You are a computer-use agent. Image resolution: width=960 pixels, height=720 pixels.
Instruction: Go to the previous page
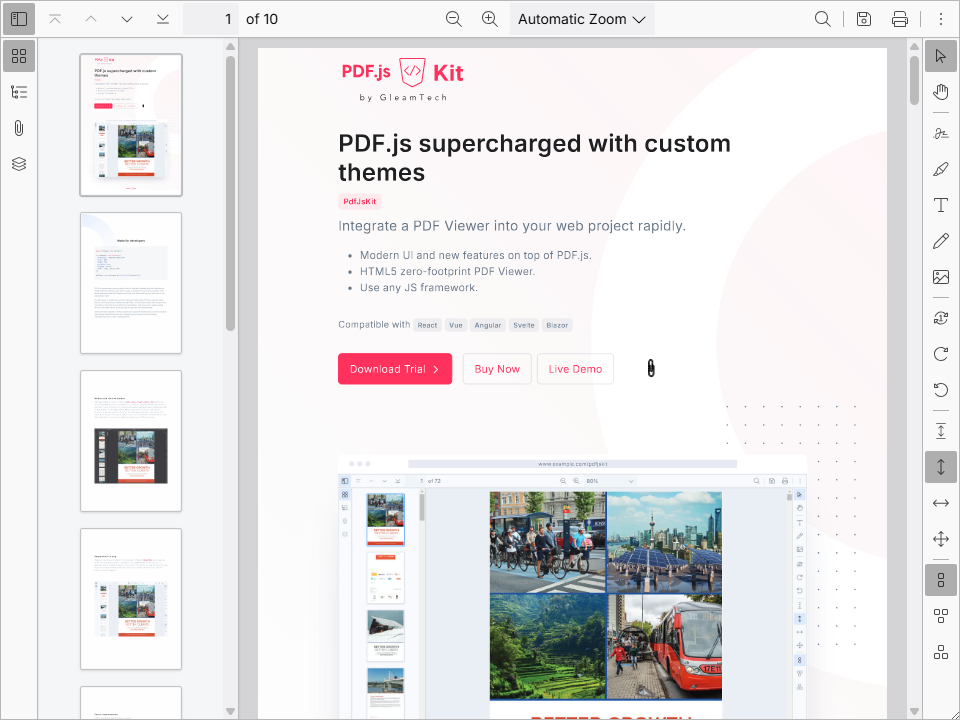(x=91, y=19)
